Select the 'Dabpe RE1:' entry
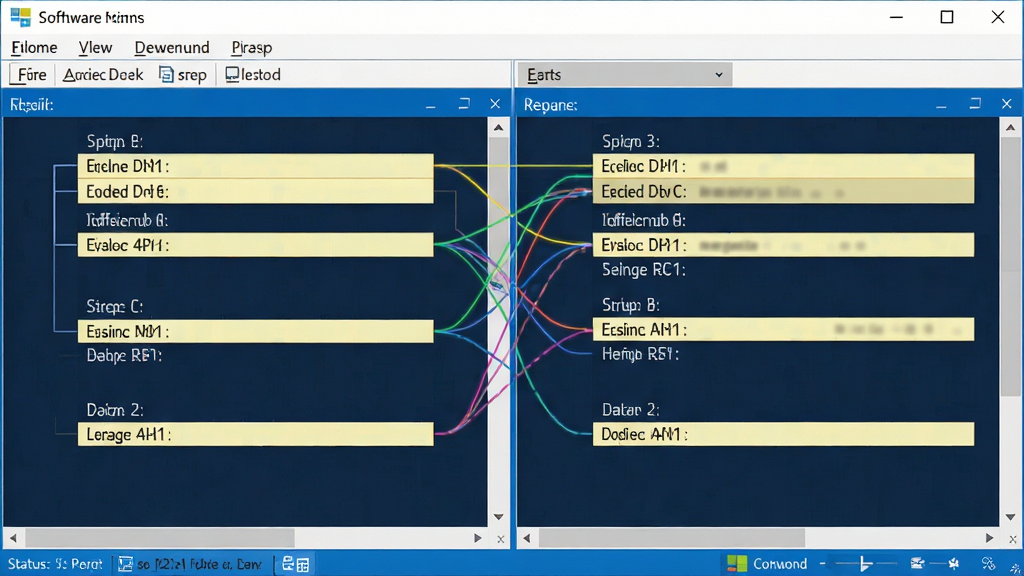The height and width of the screenshot is (576, 1024). click(x=124, y=355)
